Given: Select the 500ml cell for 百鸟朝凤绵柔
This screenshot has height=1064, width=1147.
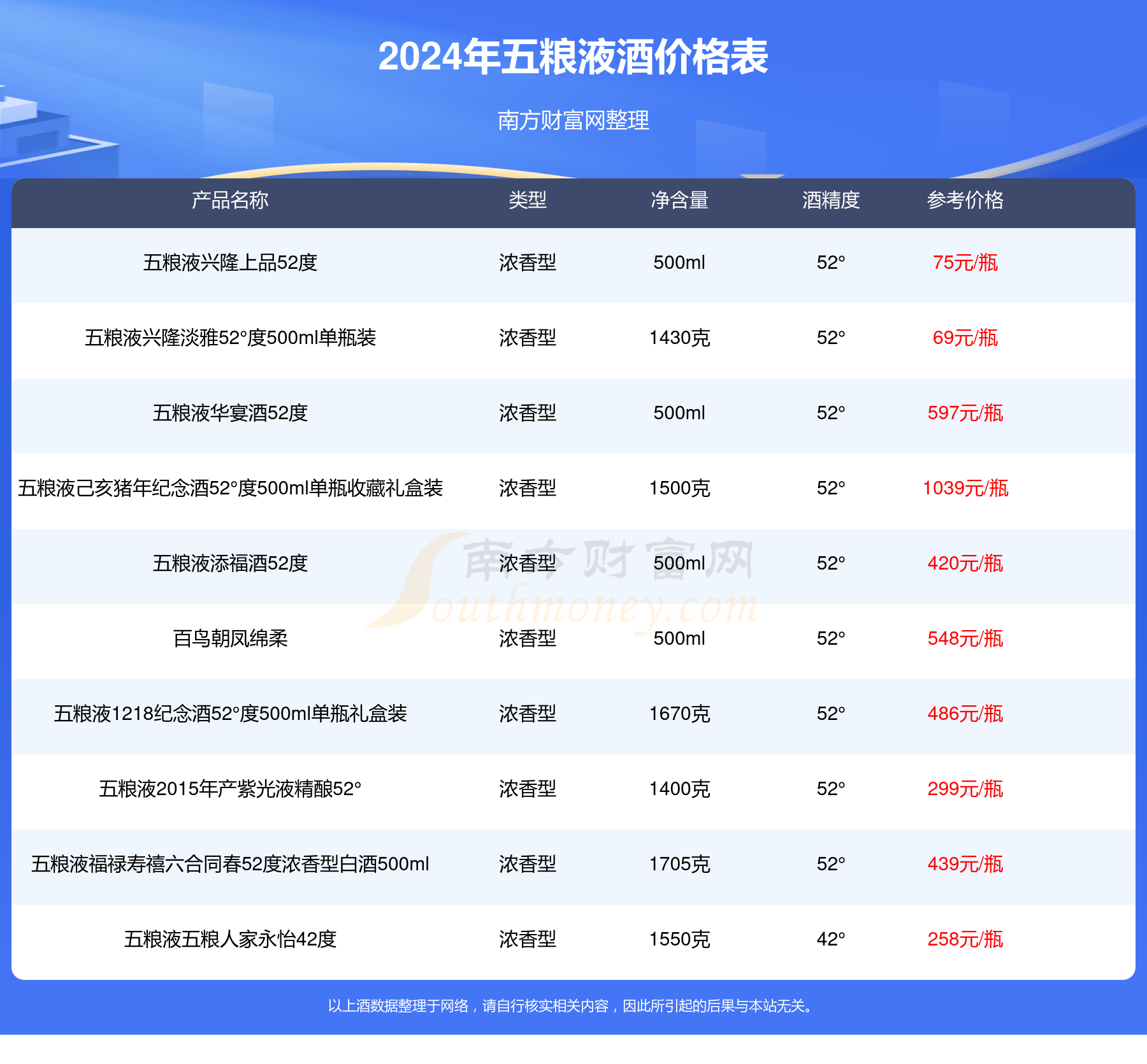Looking at the screenshot, I should pyautogui.click(x=679, y=638).
